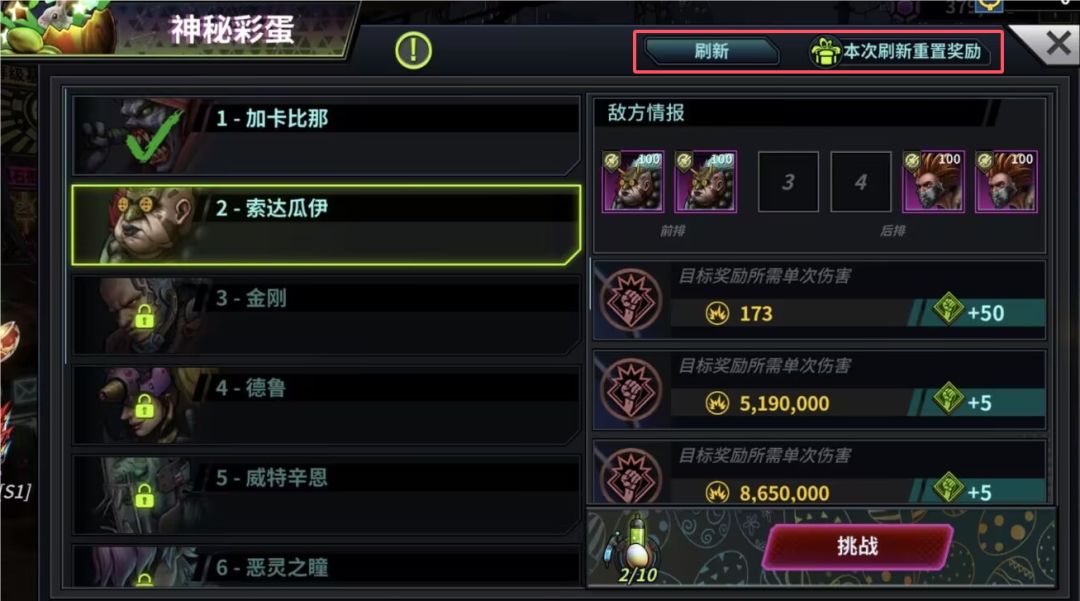Viewport: 1080px width, 601px height.
Task: Click the 刷新 refresh button
Action: click(712, 52)
